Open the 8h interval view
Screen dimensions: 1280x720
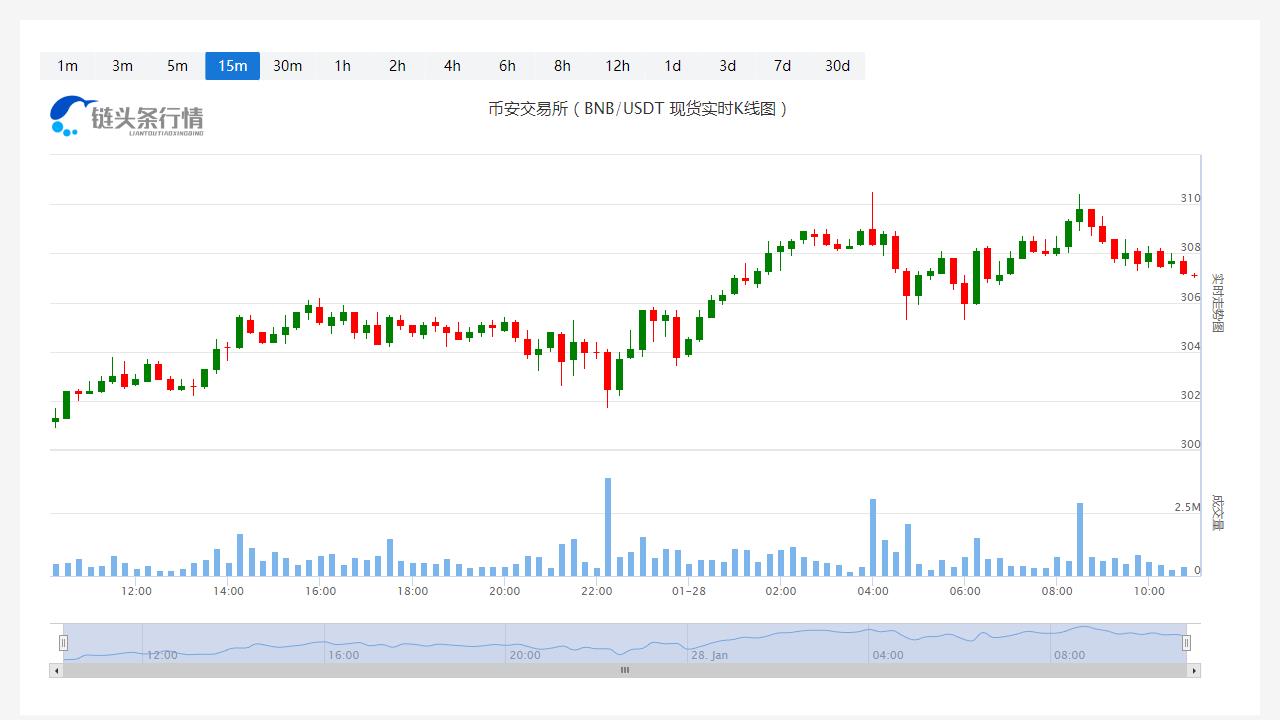(x=562, y=66)
